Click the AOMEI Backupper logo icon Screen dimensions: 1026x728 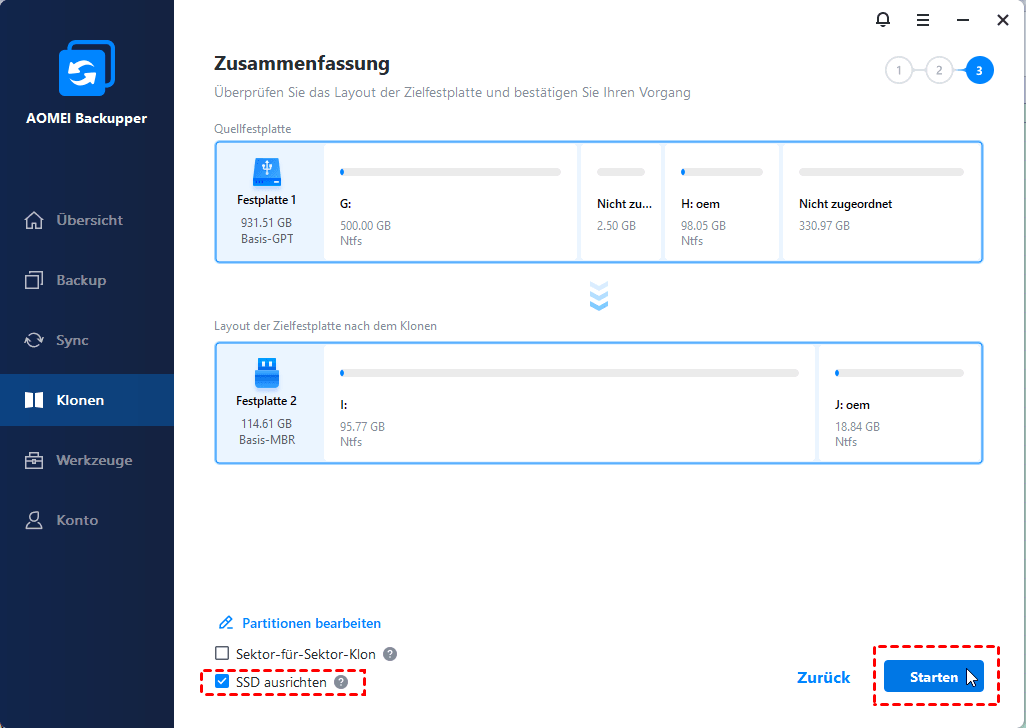tap(86, 68)
